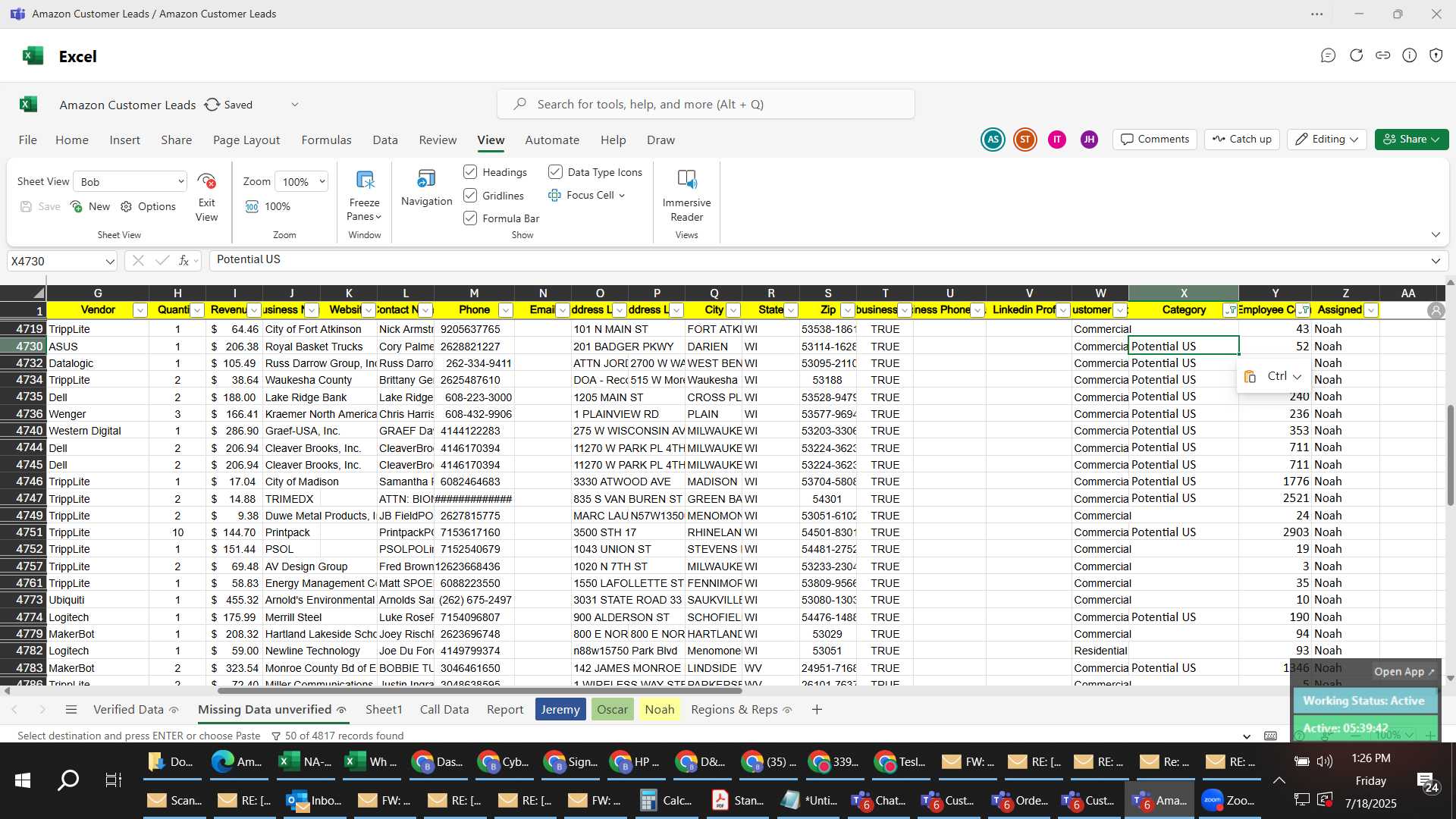Open the Vendor column filter dropdown

(x=140, y=310)
